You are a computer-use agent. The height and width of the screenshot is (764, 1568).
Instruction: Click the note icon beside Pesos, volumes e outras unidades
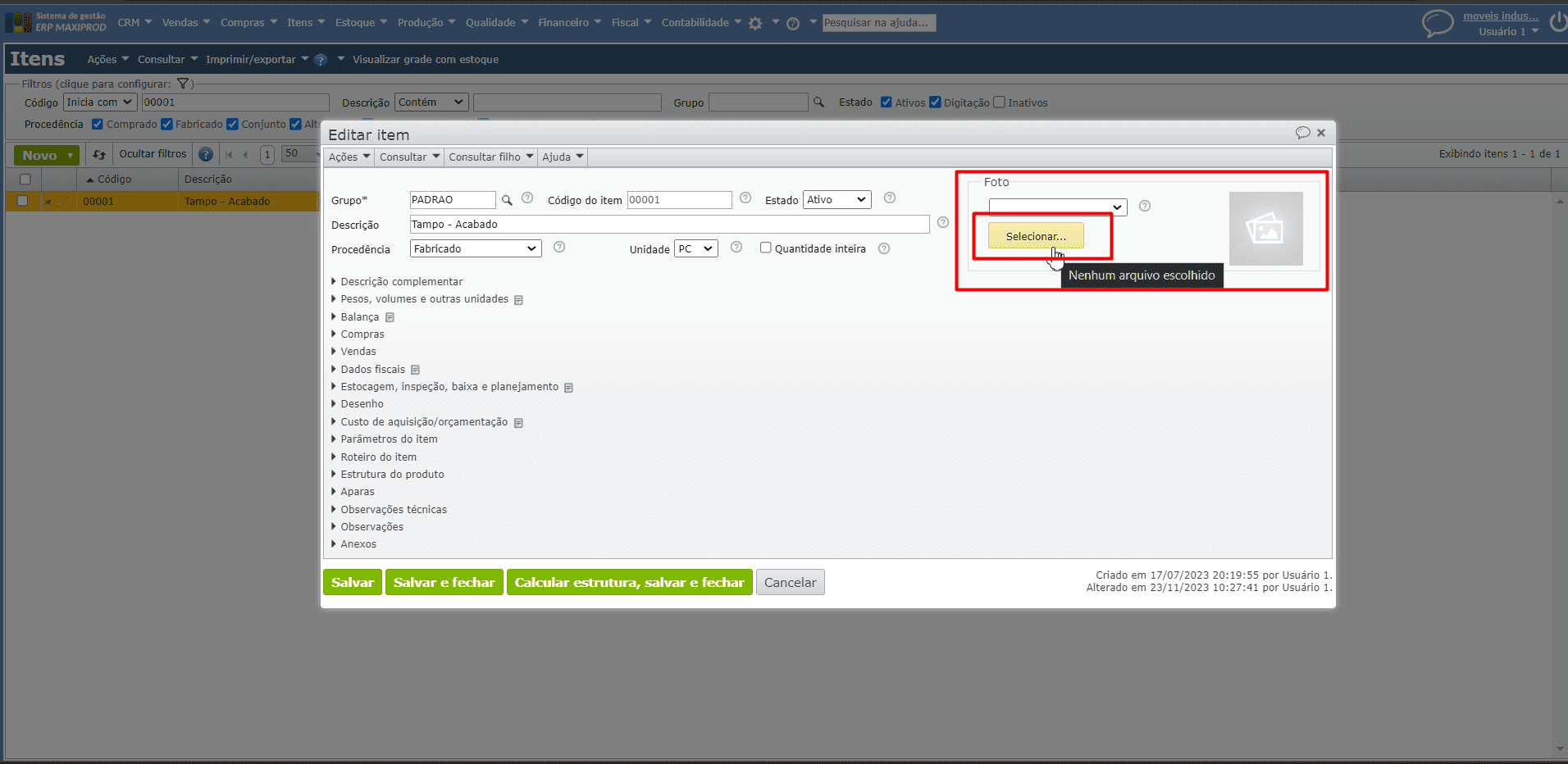tap(518, 300)
